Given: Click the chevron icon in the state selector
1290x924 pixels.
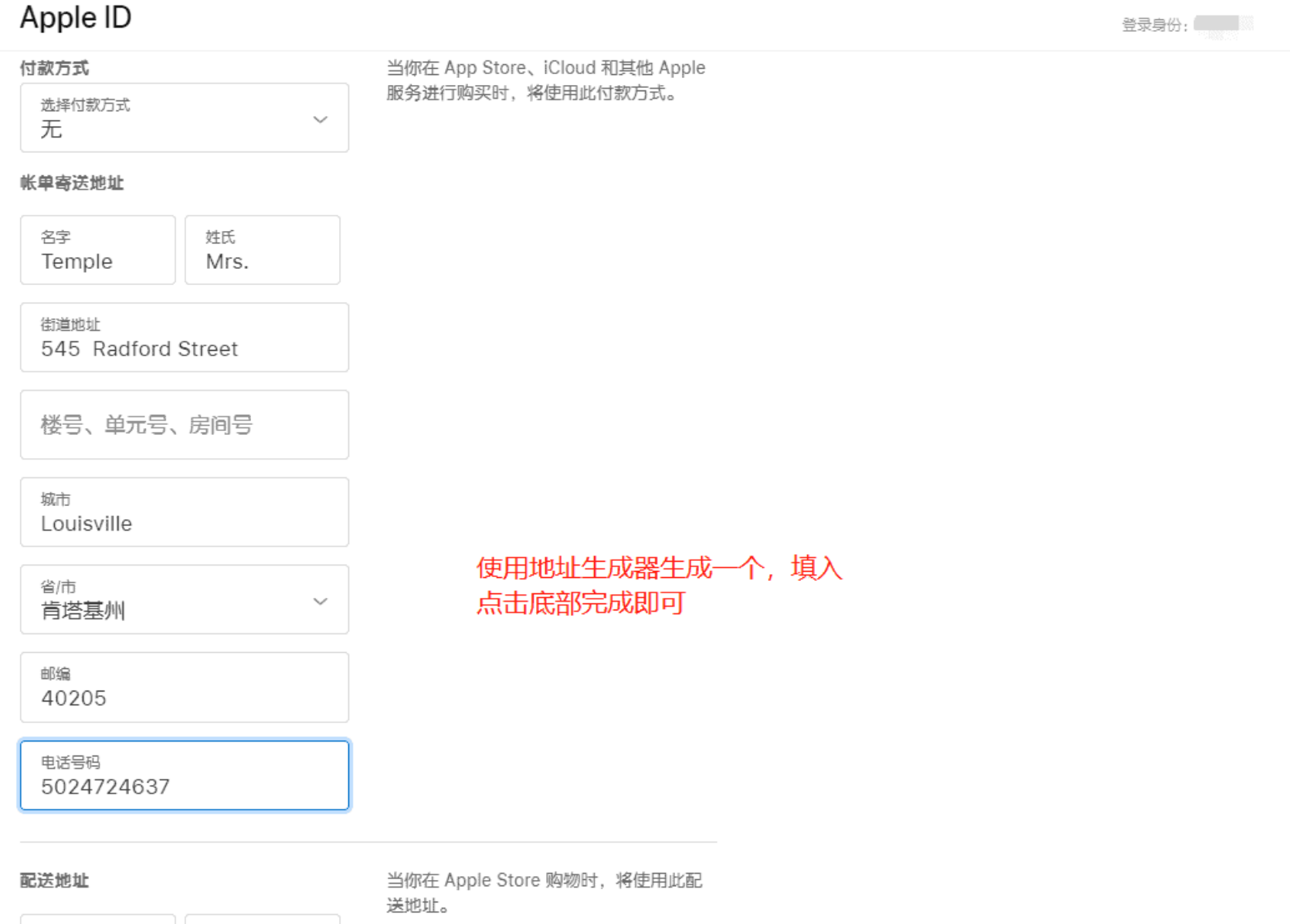Looking at the screenshot, I should pos(320,600).
